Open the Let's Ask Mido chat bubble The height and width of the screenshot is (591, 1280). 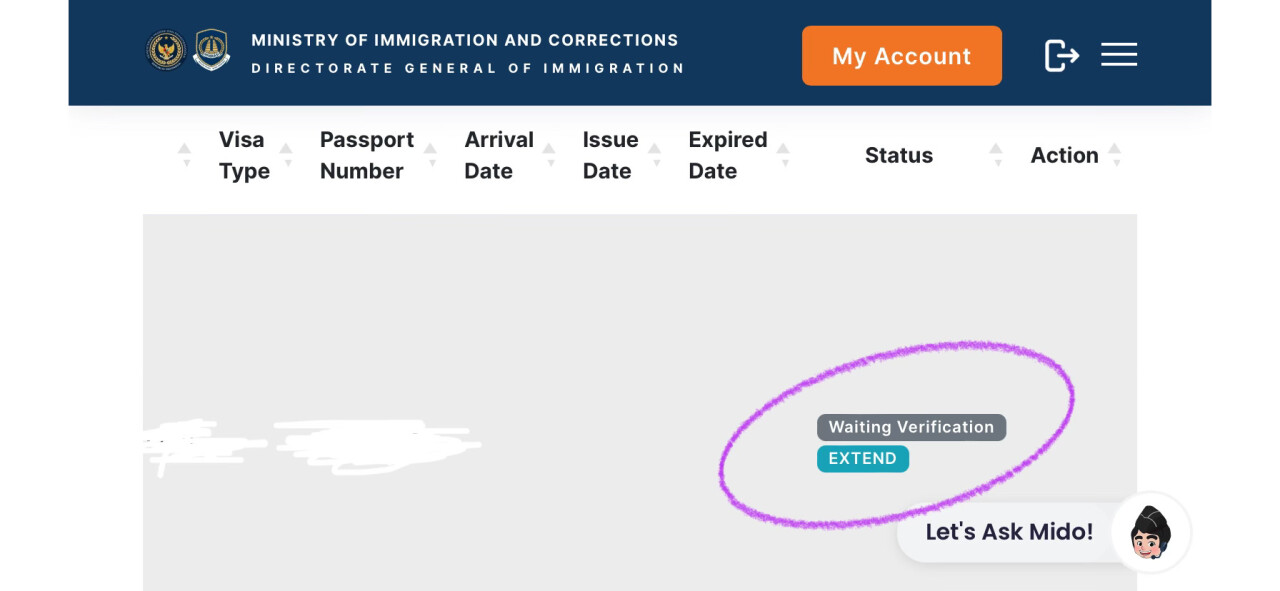pos(1008,532)
